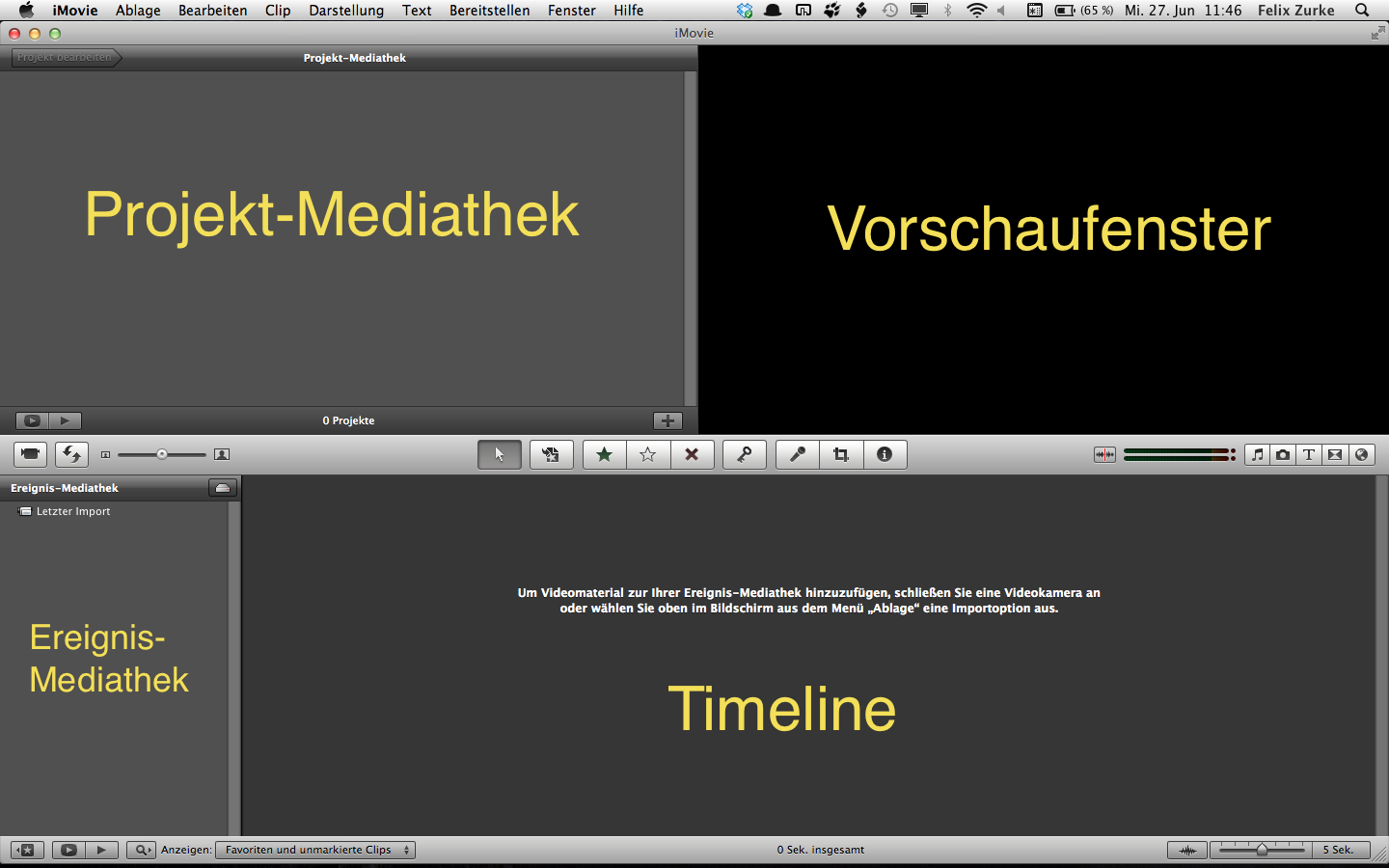Click the Dropbox menu bar icon

(745, 10)
